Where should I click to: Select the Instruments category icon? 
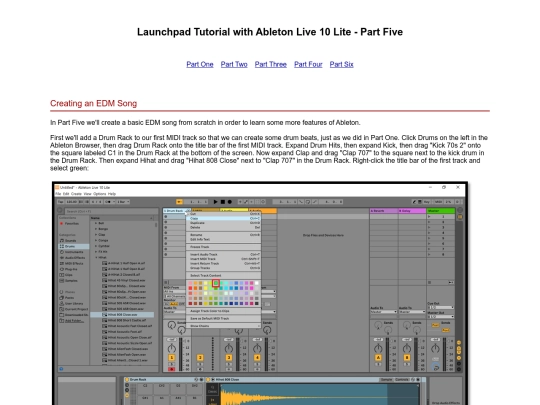click(62, 252)
